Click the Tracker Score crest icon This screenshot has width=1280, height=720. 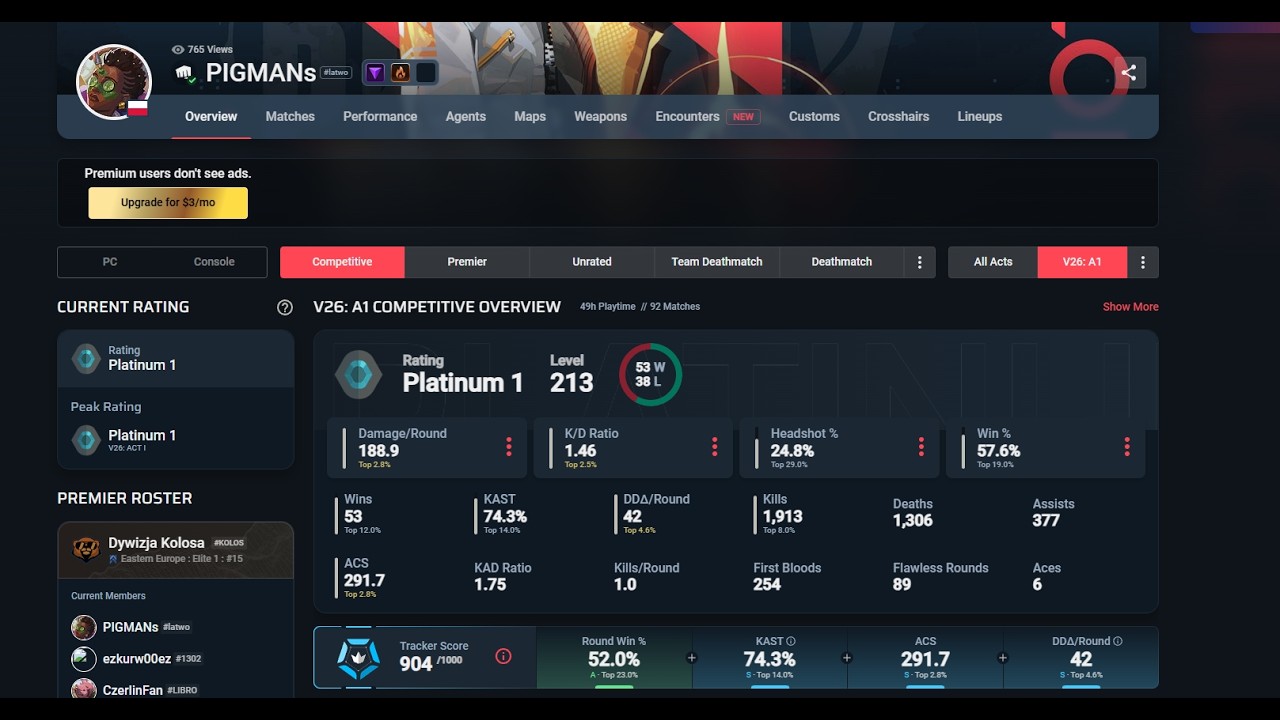coord(358,658)
